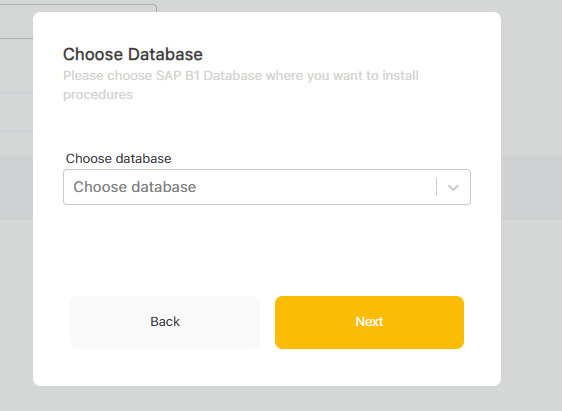562x411 pixels.
Task: Click the SAP B1 Database description text
Action: [241, 85]
